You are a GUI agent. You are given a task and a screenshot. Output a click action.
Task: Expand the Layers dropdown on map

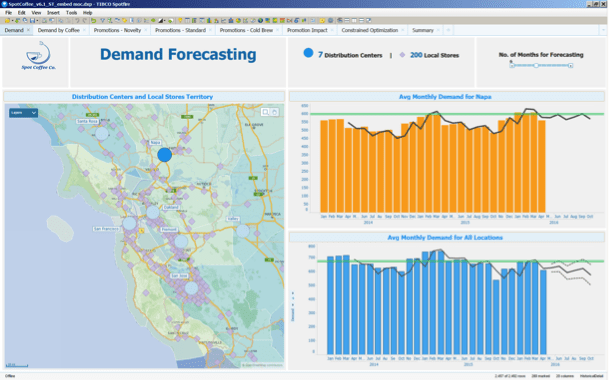click(x=23, y=113)
